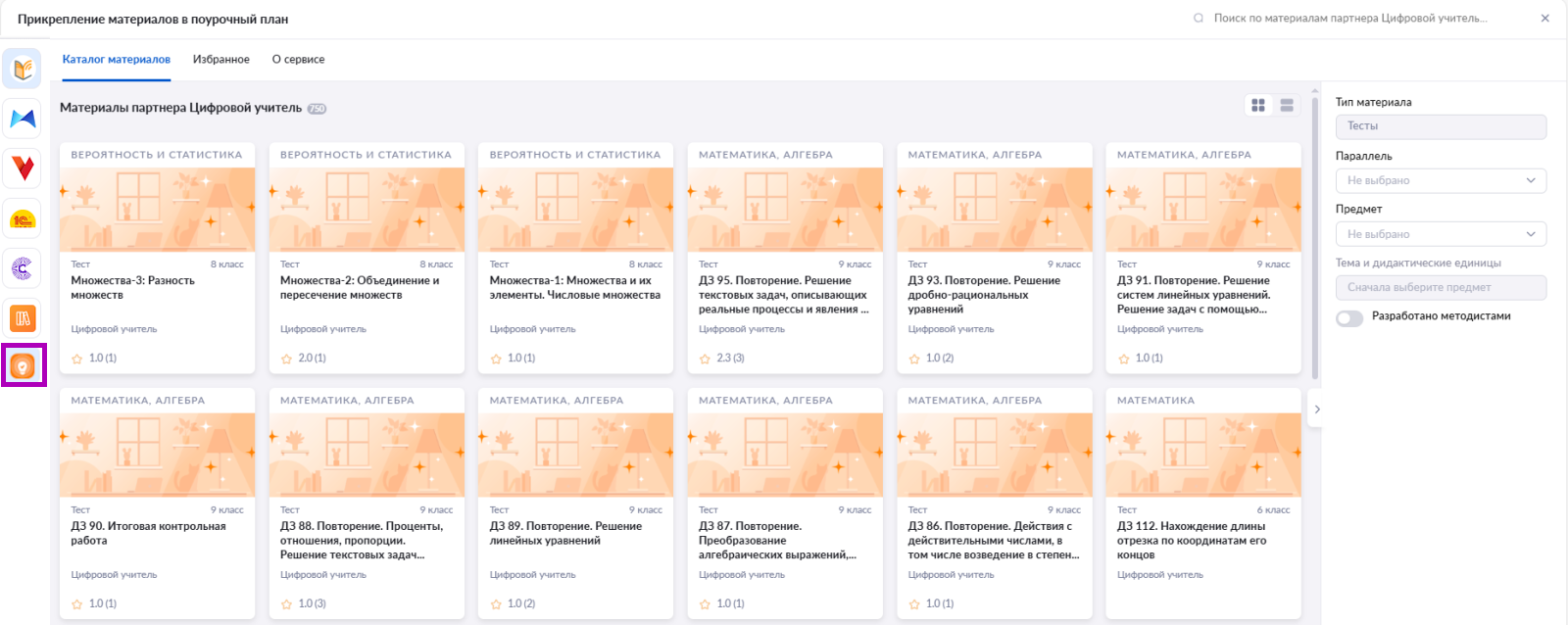Click thumbnail image of 'ДЗ 86. Повторение' card
Image resolution: width=1568 pixels, height=625 pixels.
[x=994, y=456]
